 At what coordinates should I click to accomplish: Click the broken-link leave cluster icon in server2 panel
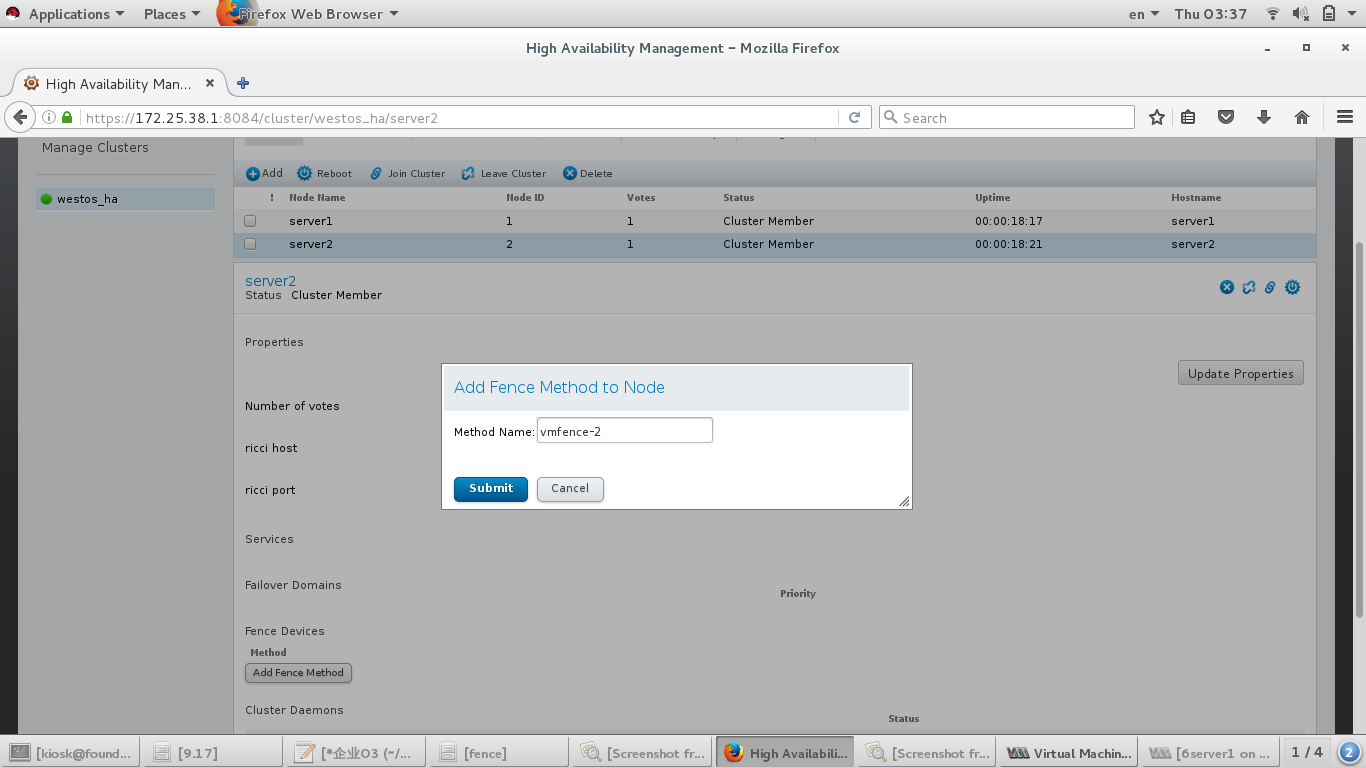coord(1249,287)
